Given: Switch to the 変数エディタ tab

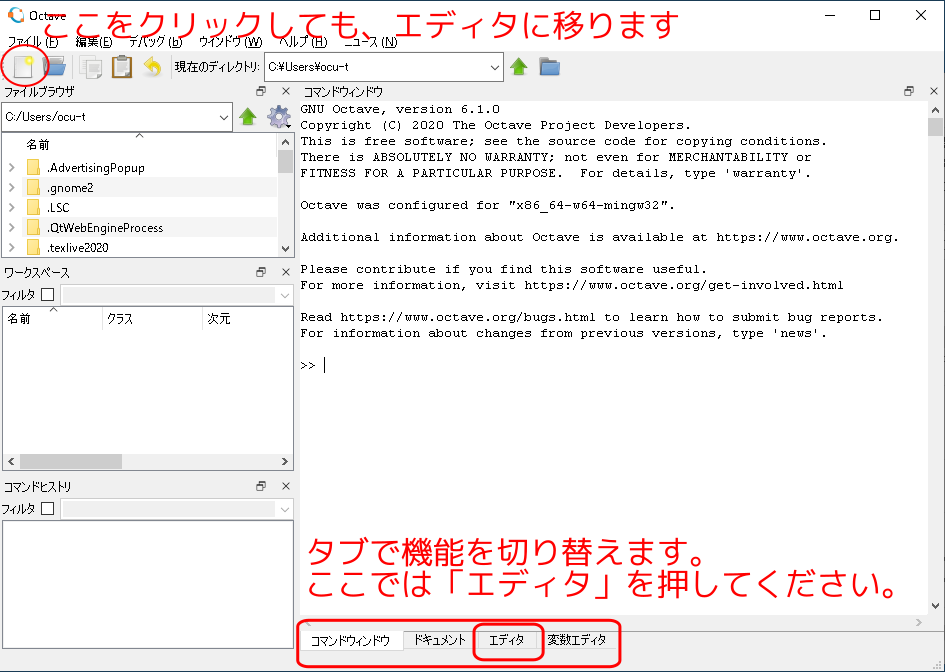Looking at the screenshot, I should (x=577, y=640).
